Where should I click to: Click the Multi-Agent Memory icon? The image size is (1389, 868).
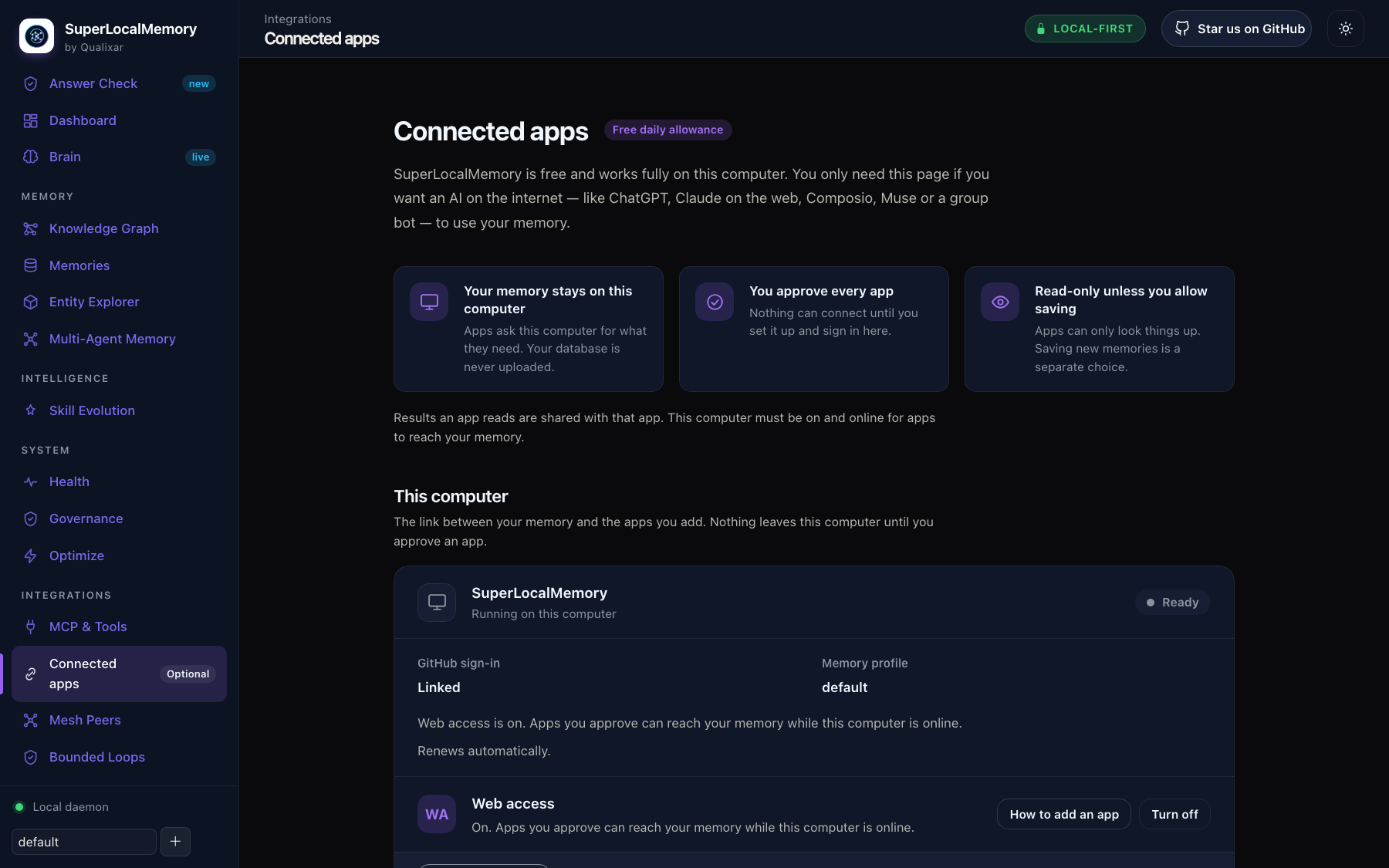(x=31, y=339)
